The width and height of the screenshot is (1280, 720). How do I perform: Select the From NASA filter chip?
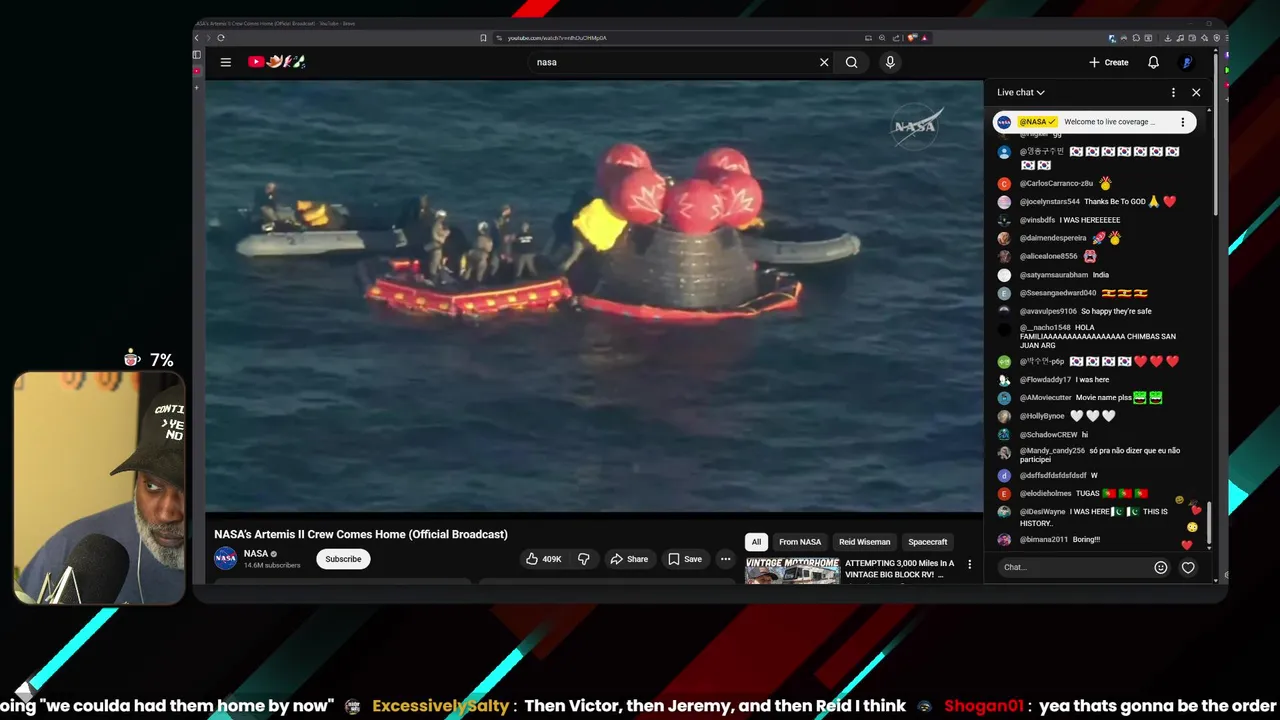click(800, 542)
